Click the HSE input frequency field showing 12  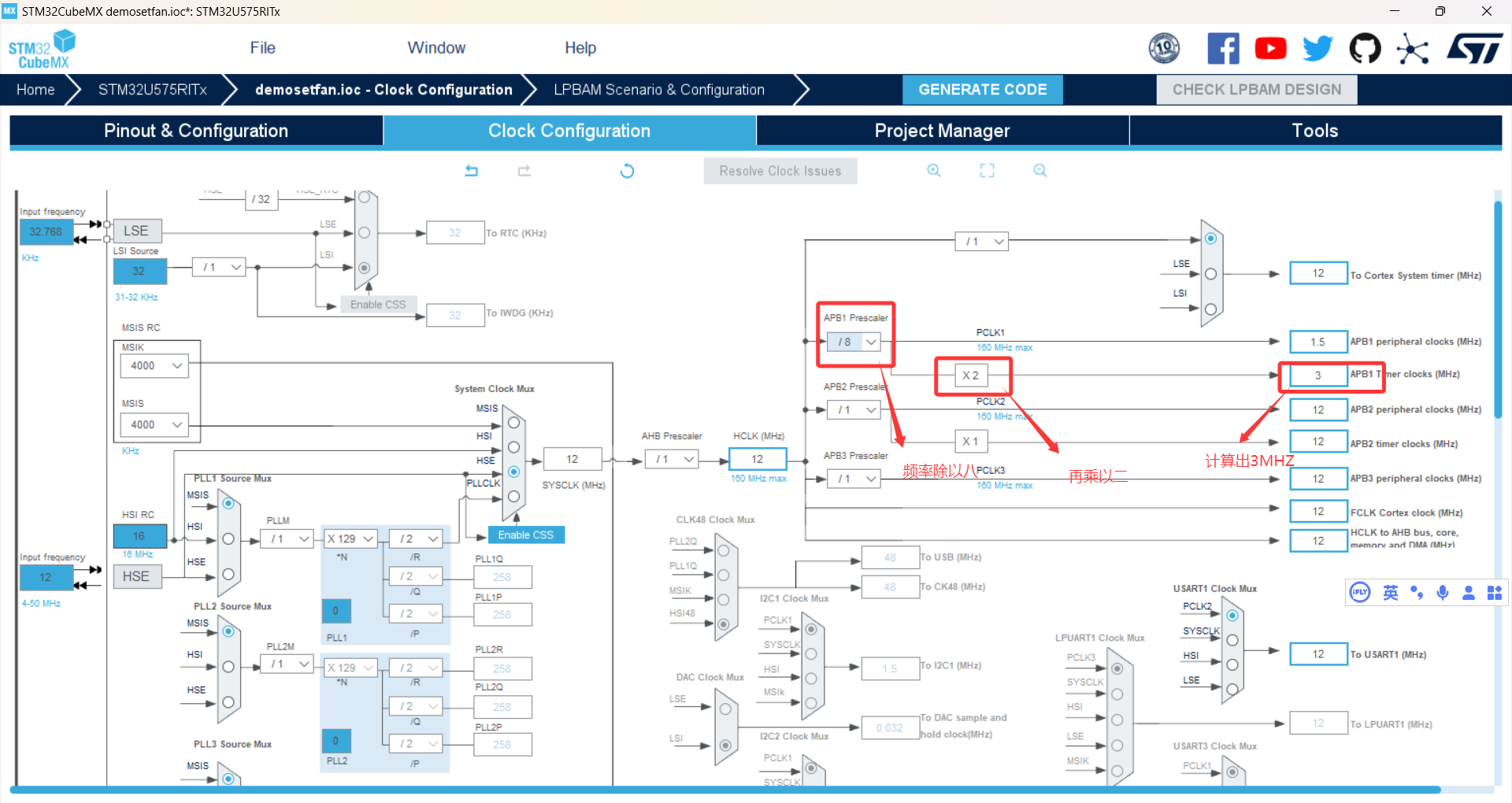(46, 577)
